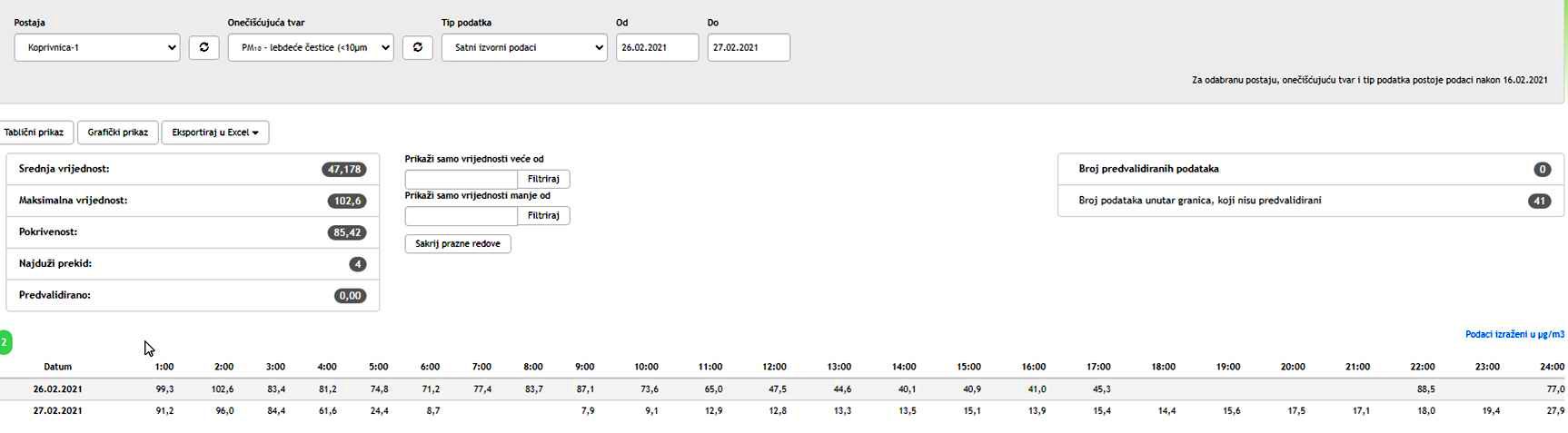Click the Datum column header
The image size is (1568, 433).
pyautogui.click(x=58, y=367)
